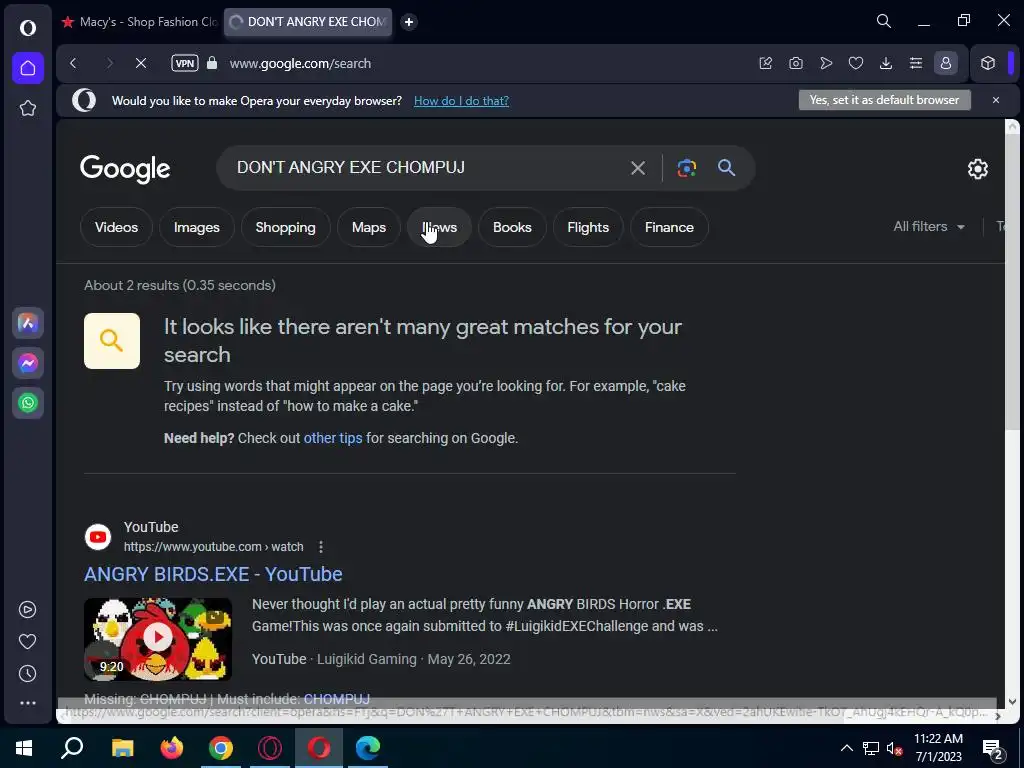Search by image with Lens icon

click(x=686, y=168)
